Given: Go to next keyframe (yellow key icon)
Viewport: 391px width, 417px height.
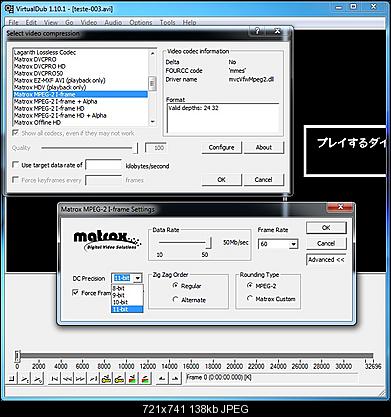Looking at the screenshot, I should point(119,379).
